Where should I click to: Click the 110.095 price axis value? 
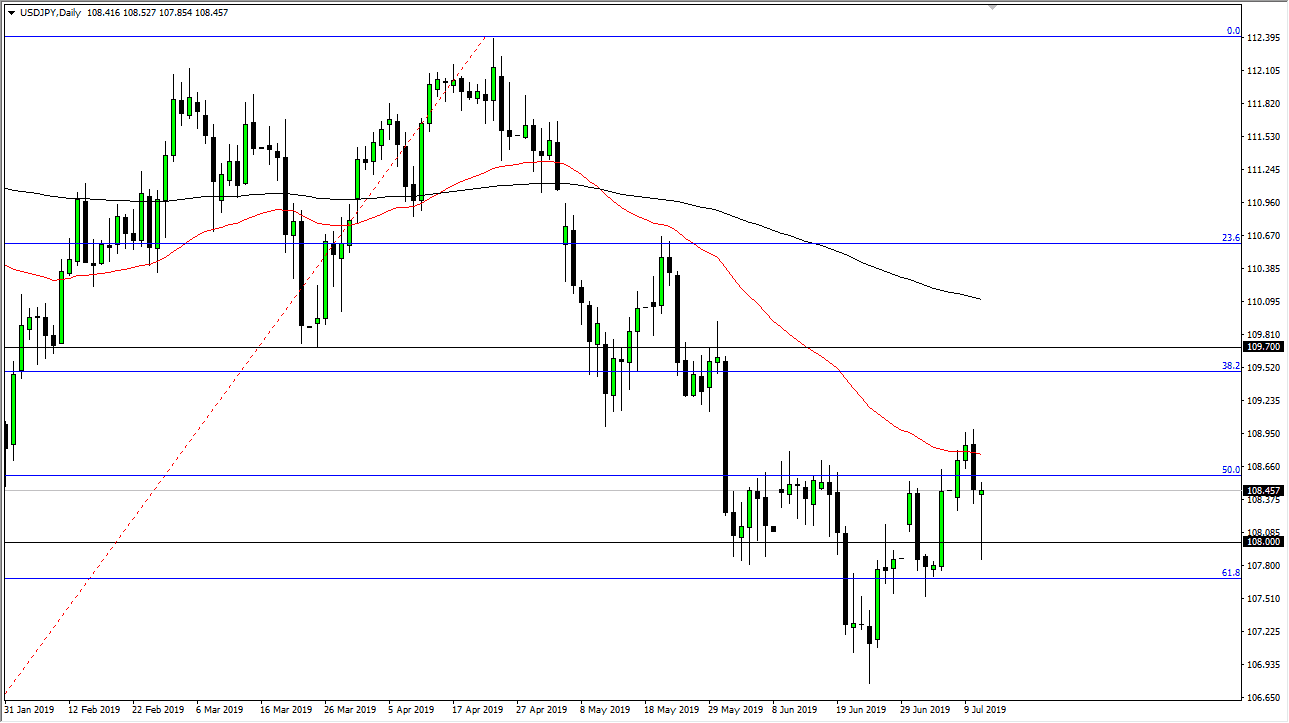[1265, 302]
